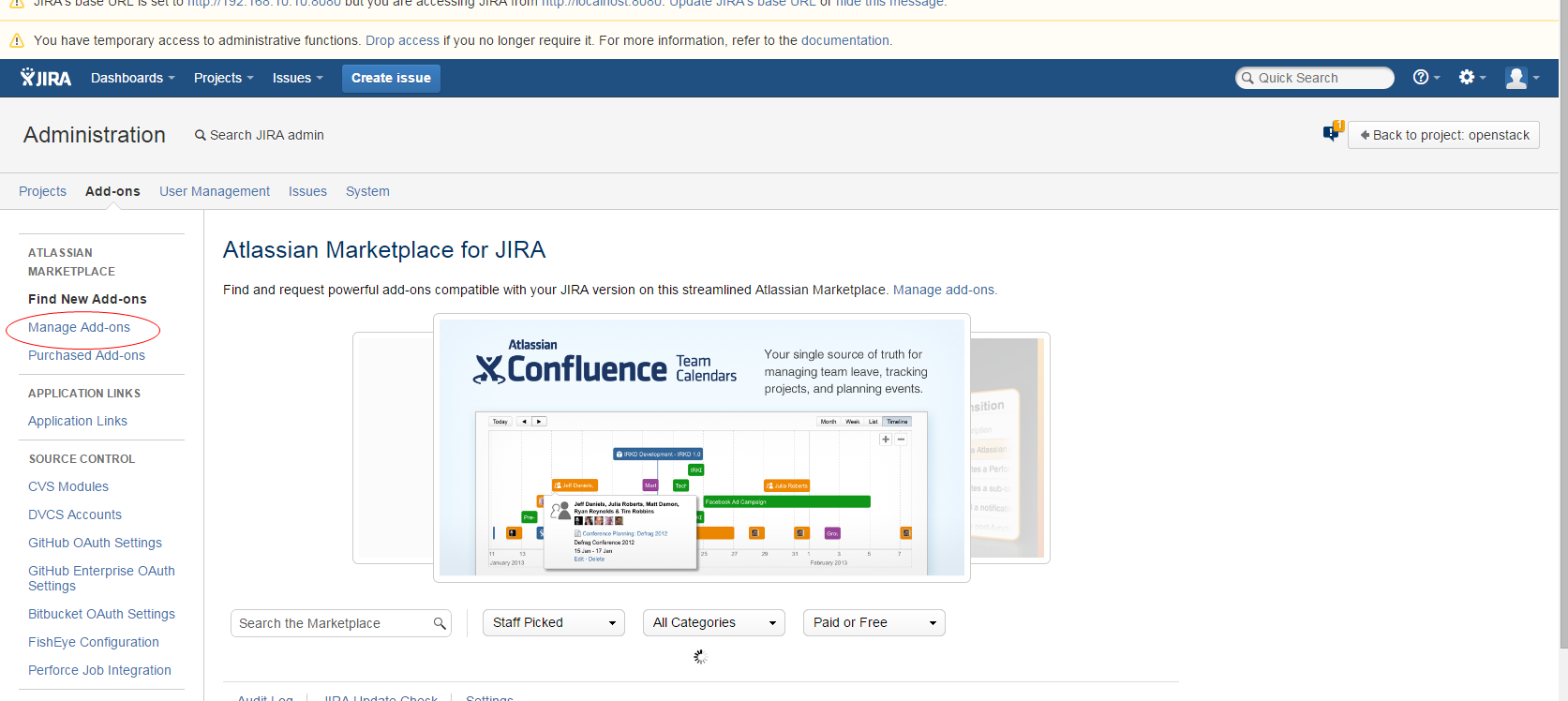Image resolution: width=1568 pixels, height=701 pixels.
Task: Open GitHub Enterprise OAuth Settings
Action: [x=101, y=578]
